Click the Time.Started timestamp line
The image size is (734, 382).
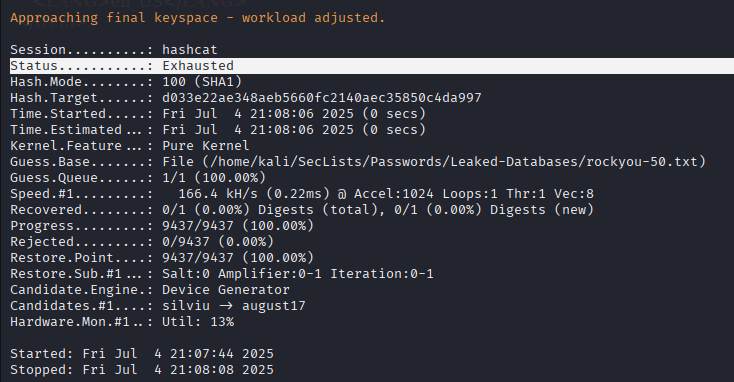[x=218, y=114]
